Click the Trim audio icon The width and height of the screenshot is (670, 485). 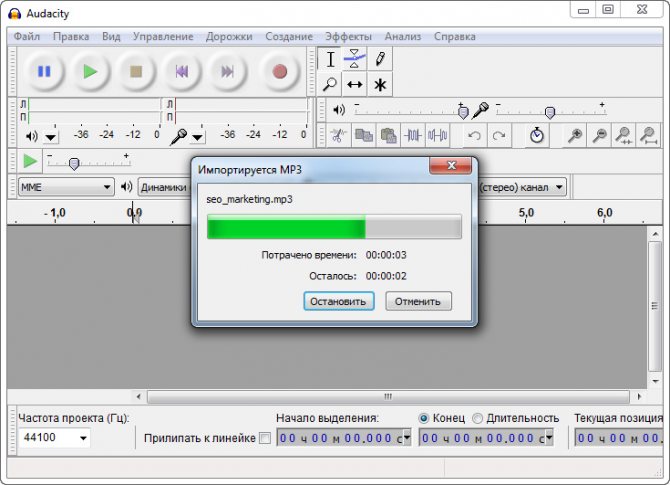413,135
